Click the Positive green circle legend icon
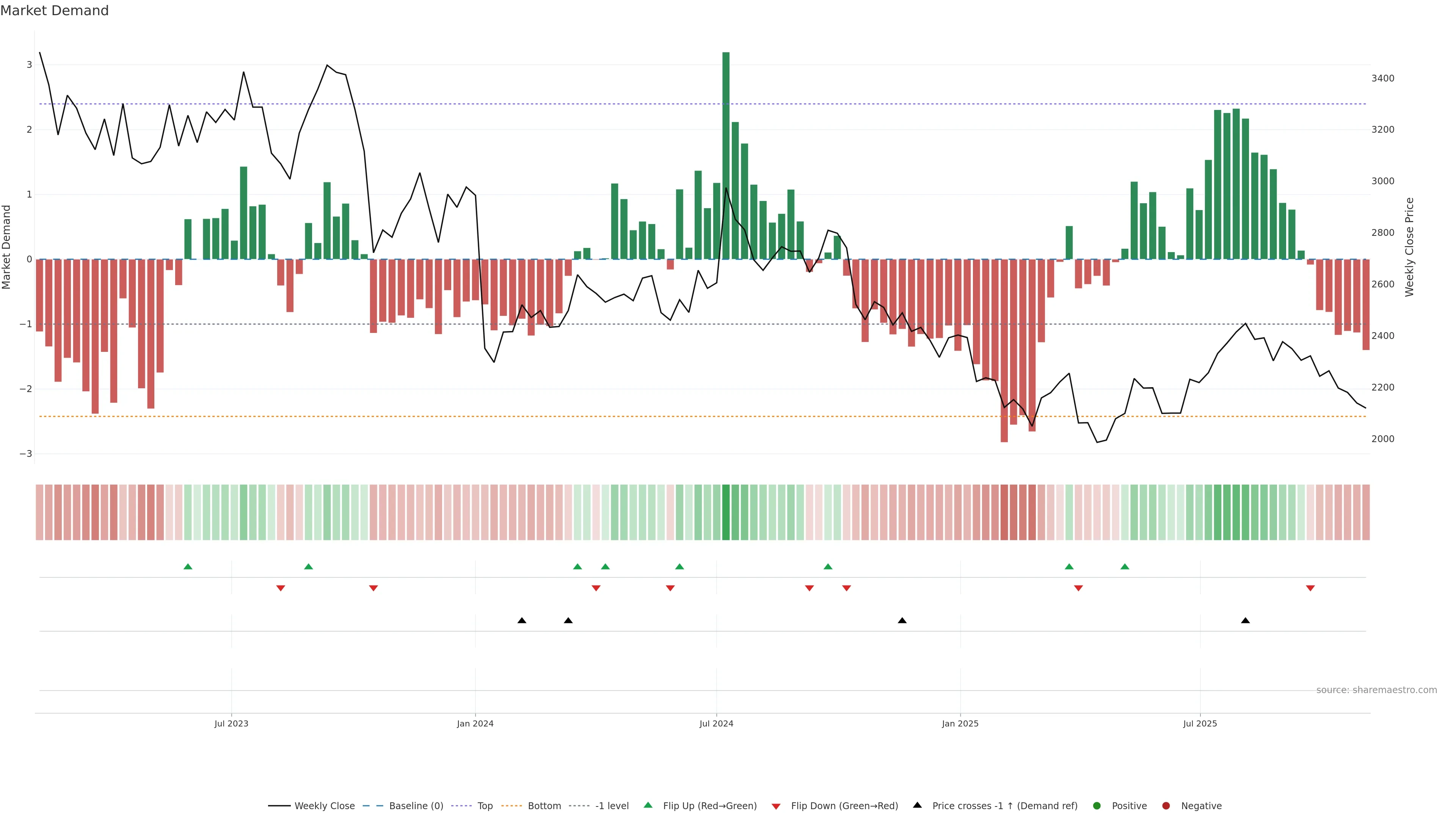Screen dimensions: 1456x819 [1097, 806]
